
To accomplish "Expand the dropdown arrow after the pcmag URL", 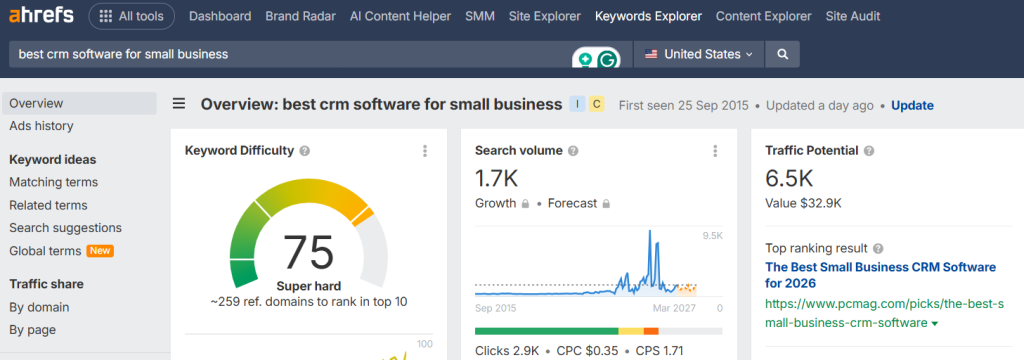I will (x=935, y=323).
